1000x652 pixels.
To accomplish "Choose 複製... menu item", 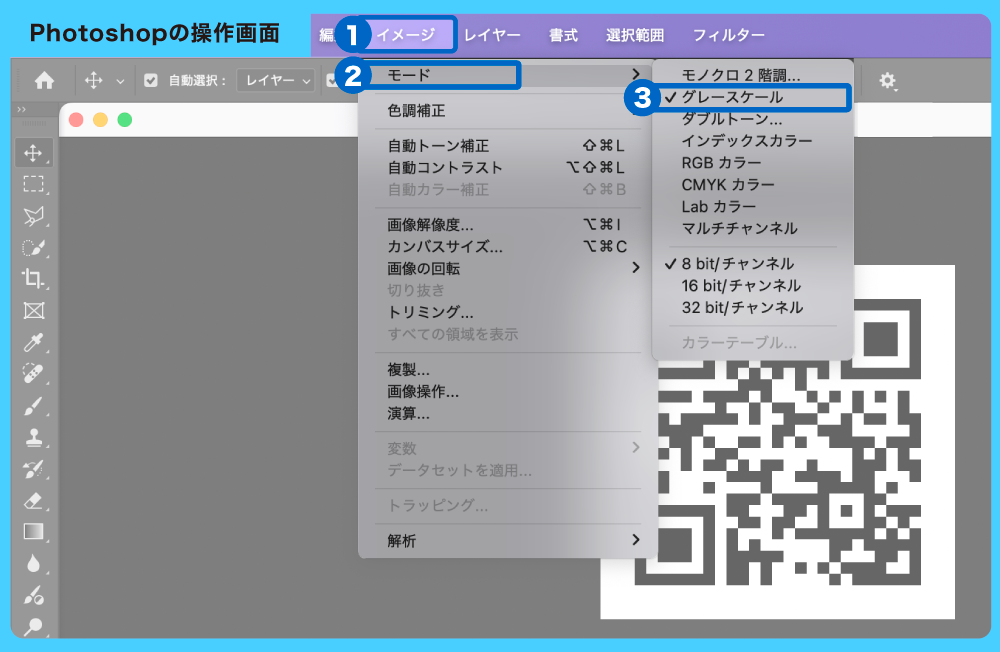I will 506,370.
